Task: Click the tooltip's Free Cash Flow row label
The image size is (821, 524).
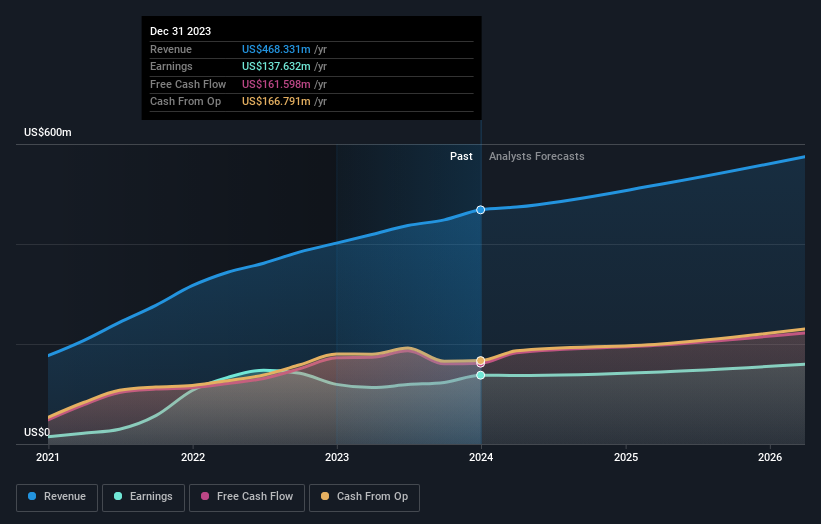Action: click(x=188, y=84)
